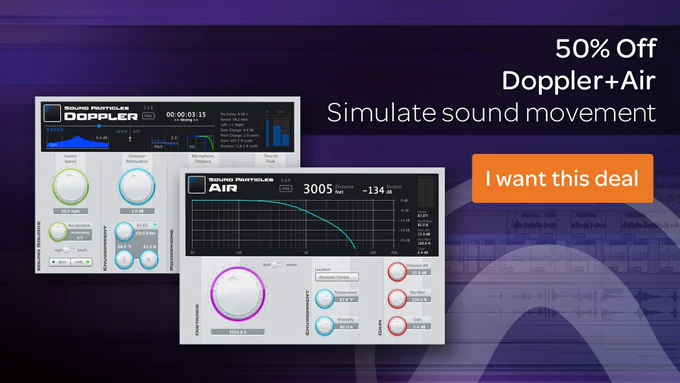Click the Humidity value field in Air
The width and height of the screenshot is (680, 383).
click(x=346, y=327)
